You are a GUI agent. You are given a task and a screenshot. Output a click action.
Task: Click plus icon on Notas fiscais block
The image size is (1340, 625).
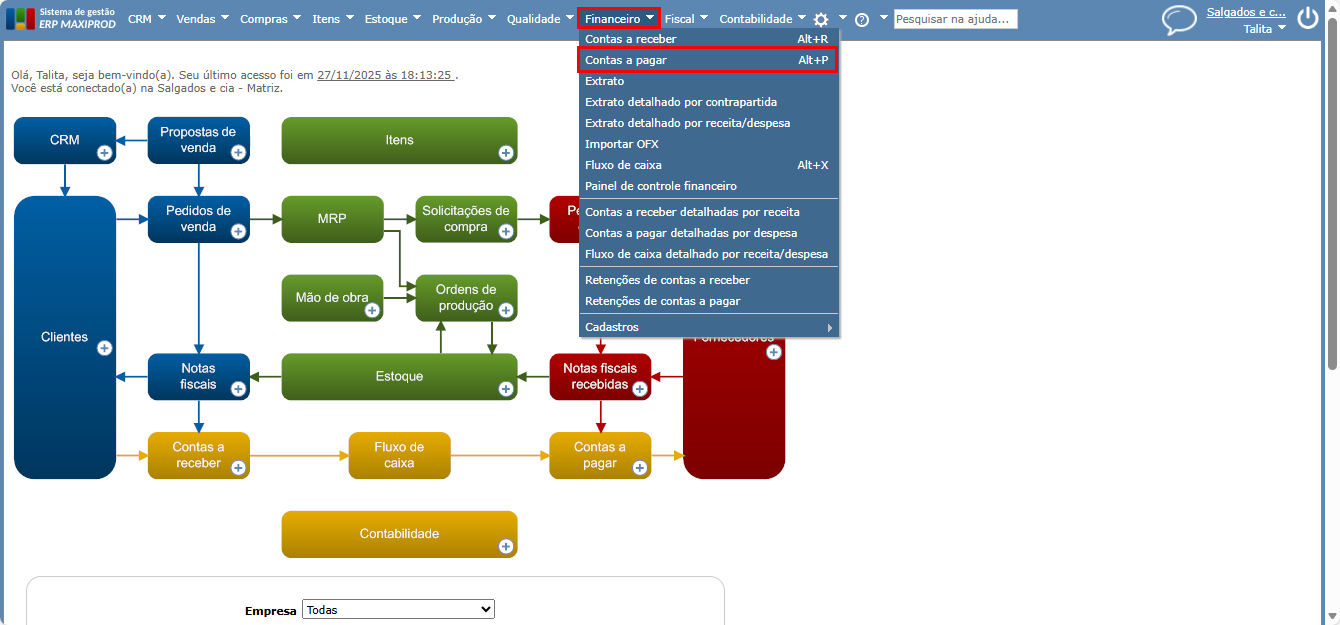tap(238, 388)
